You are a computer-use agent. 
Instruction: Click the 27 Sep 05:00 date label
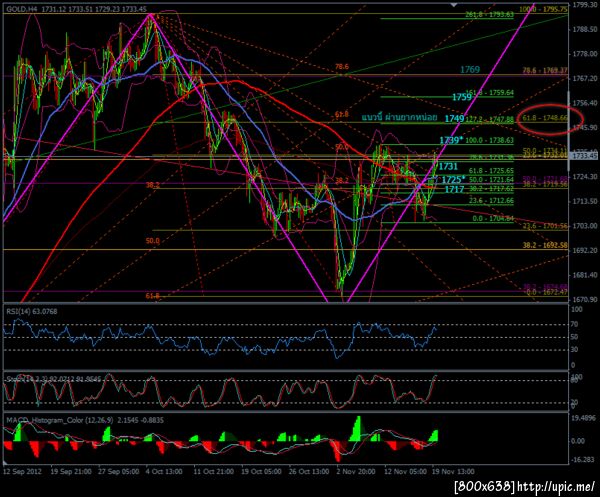(118, 471)
